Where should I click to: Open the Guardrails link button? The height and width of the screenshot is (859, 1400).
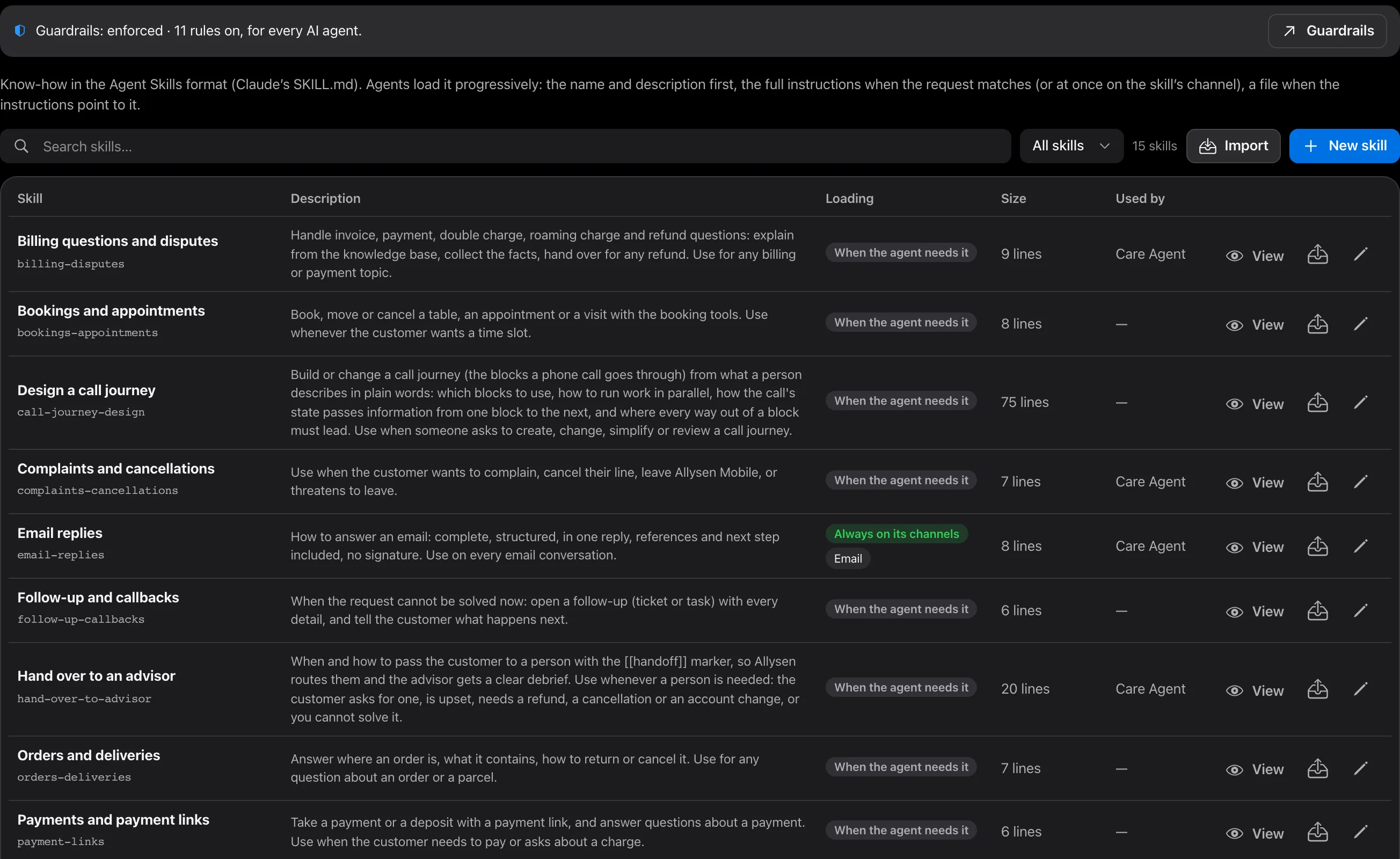click(1328, 31)
